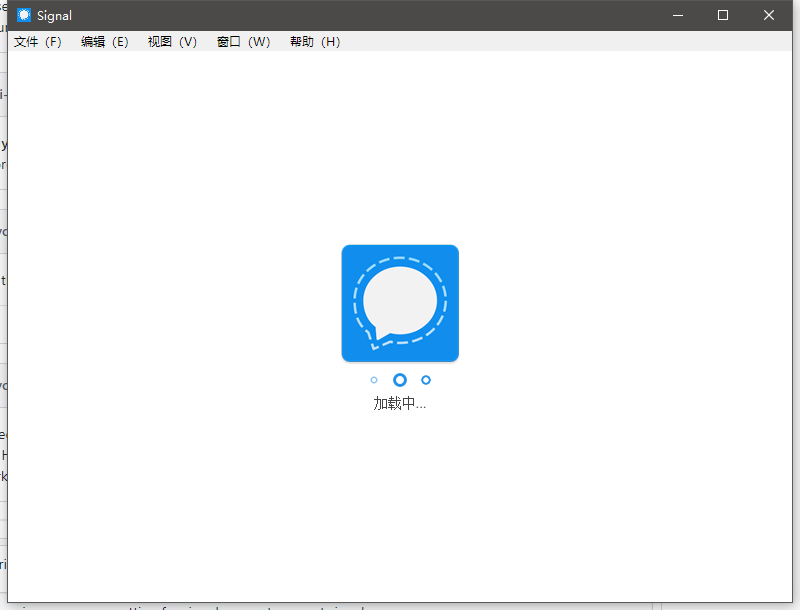
Task: Close the Signal window
Action: click(769, 15)
